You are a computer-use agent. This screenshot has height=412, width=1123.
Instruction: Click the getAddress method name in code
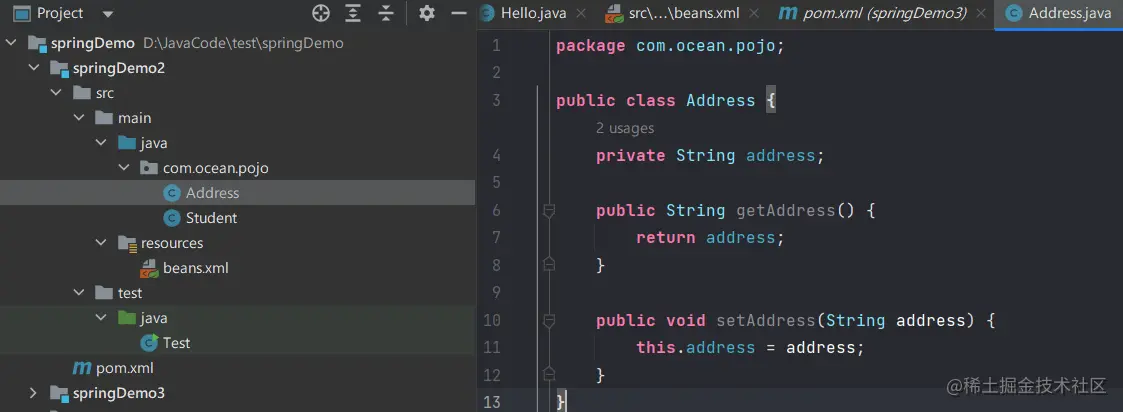point(786,211)
